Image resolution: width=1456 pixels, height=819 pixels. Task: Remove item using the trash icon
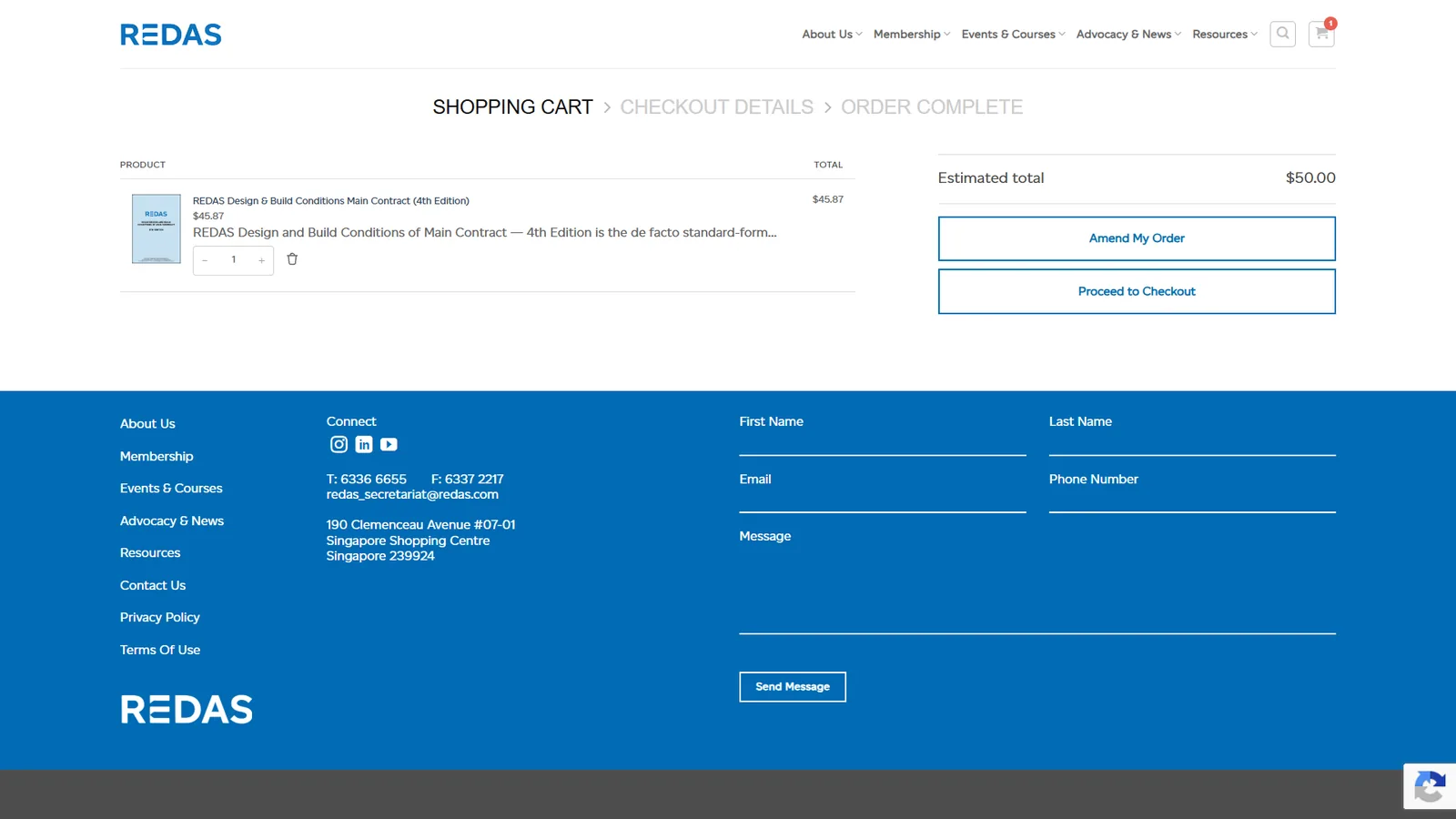(x=292, y=259)
